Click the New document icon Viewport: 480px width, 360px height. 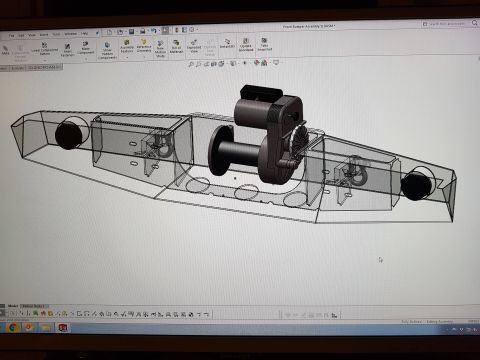point(109,32)
